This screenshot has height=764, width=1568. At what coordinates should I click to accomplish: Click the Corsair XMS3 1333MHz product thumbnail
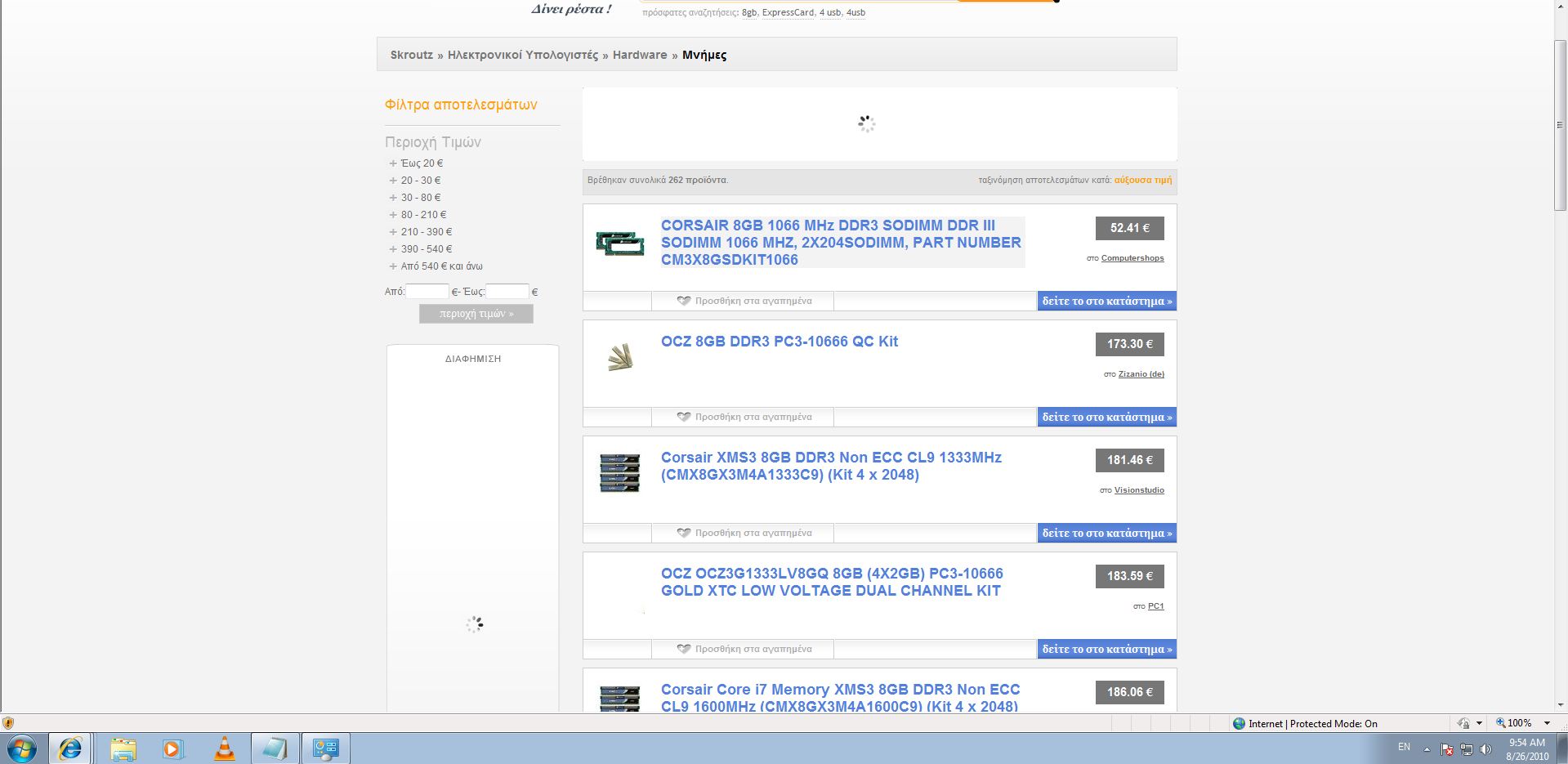click(x=620, y=473)
